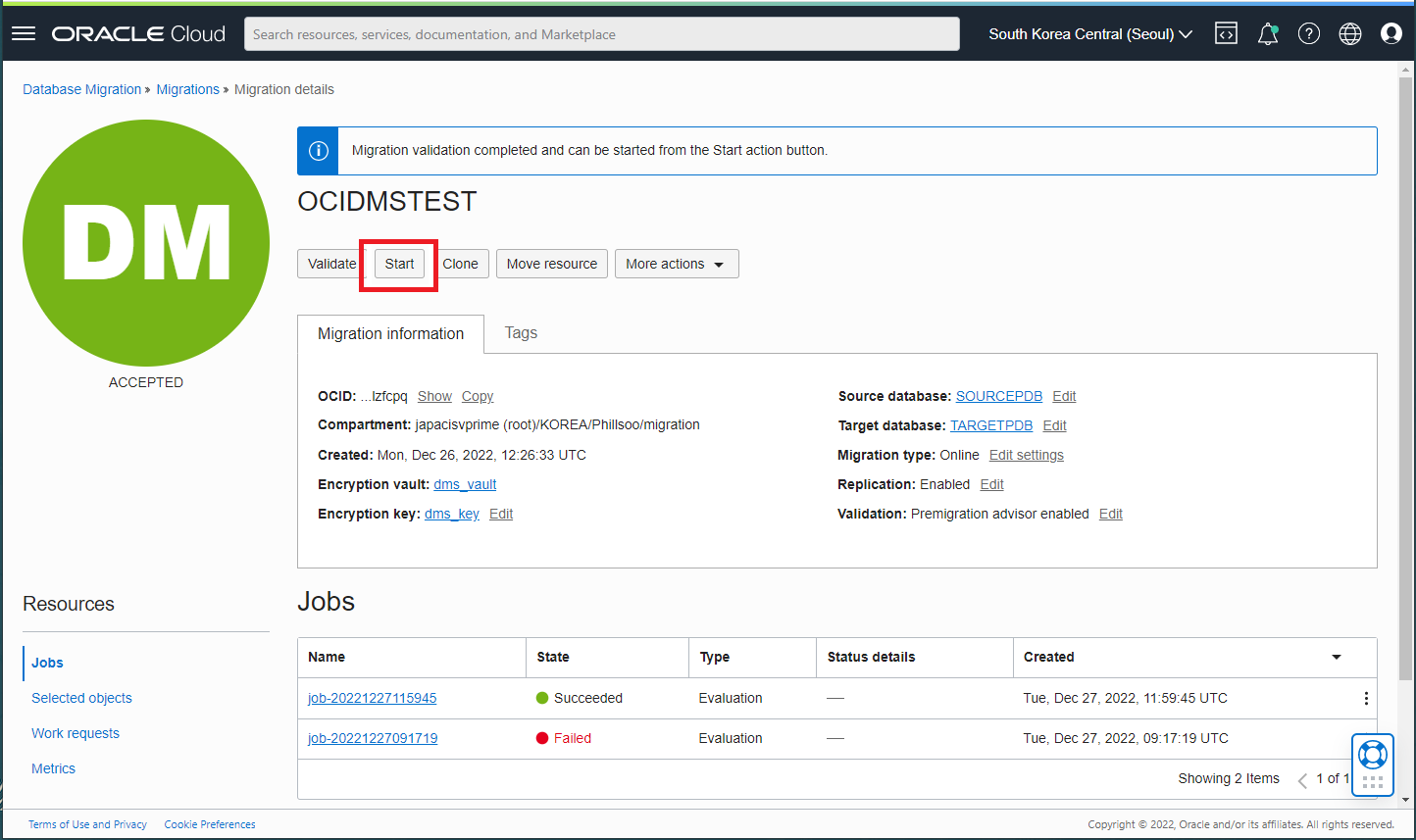
Task: Click the Clone button
Action: pos(460,264)
